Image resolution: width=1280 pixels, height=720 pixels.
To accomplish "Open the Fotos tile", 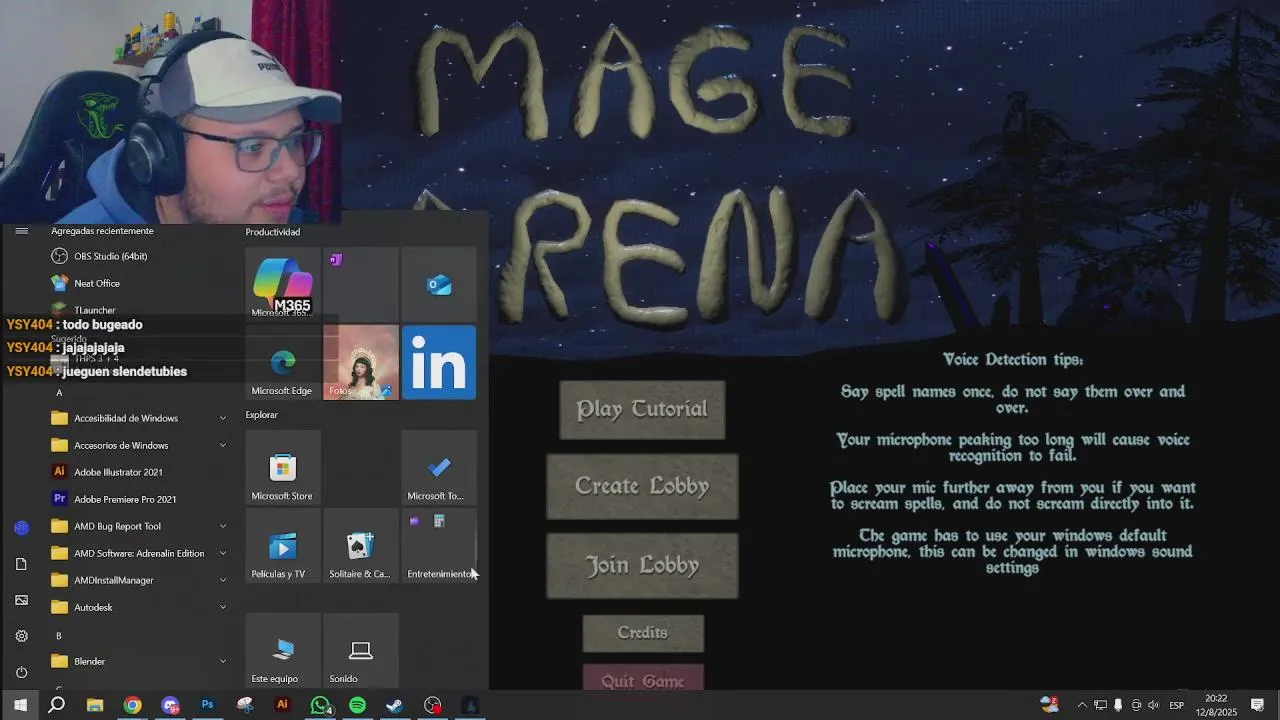I will (x=361, y=363).
